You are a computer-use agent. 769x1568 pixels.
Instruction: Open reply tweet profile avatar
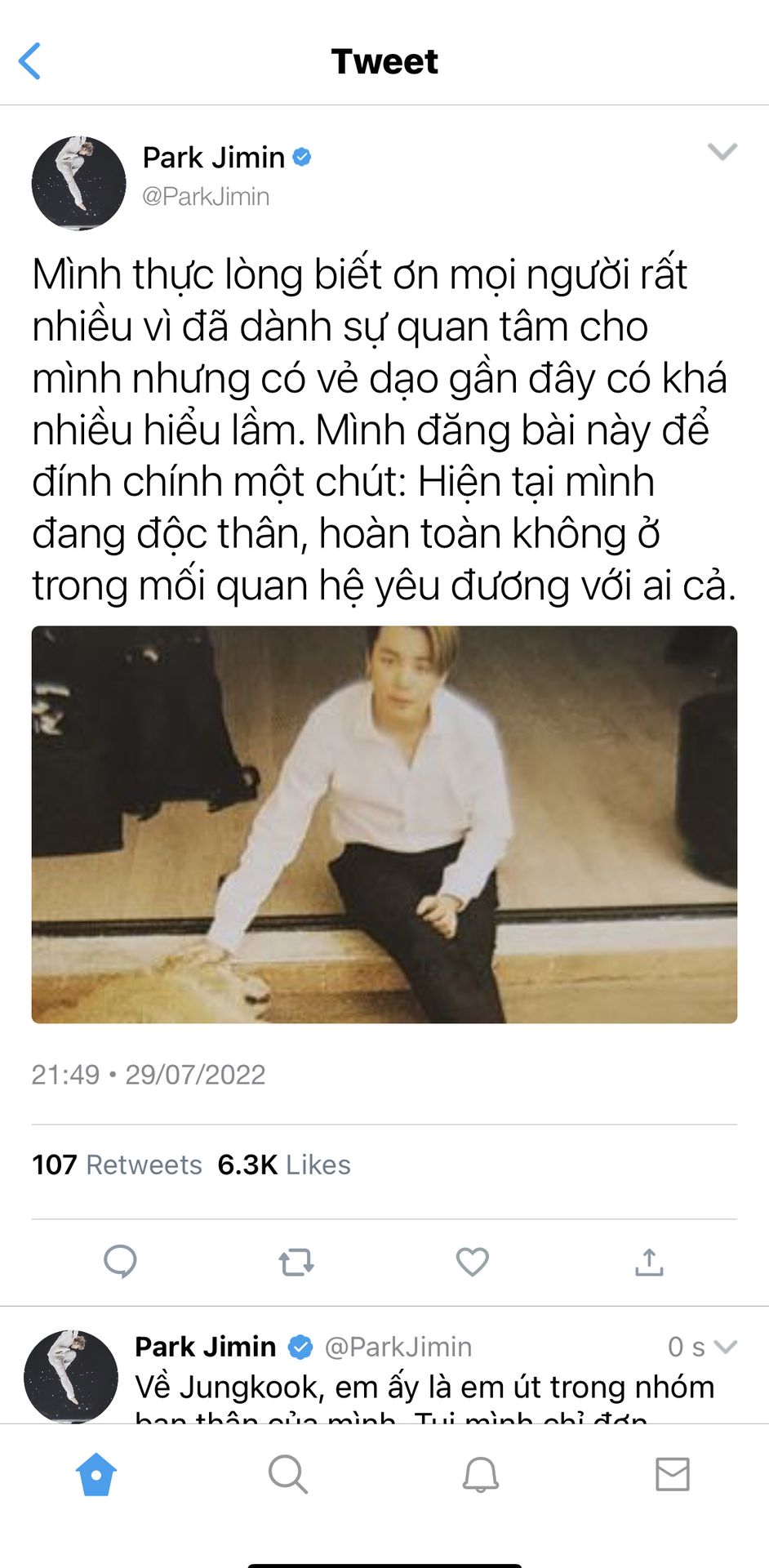71,1376
